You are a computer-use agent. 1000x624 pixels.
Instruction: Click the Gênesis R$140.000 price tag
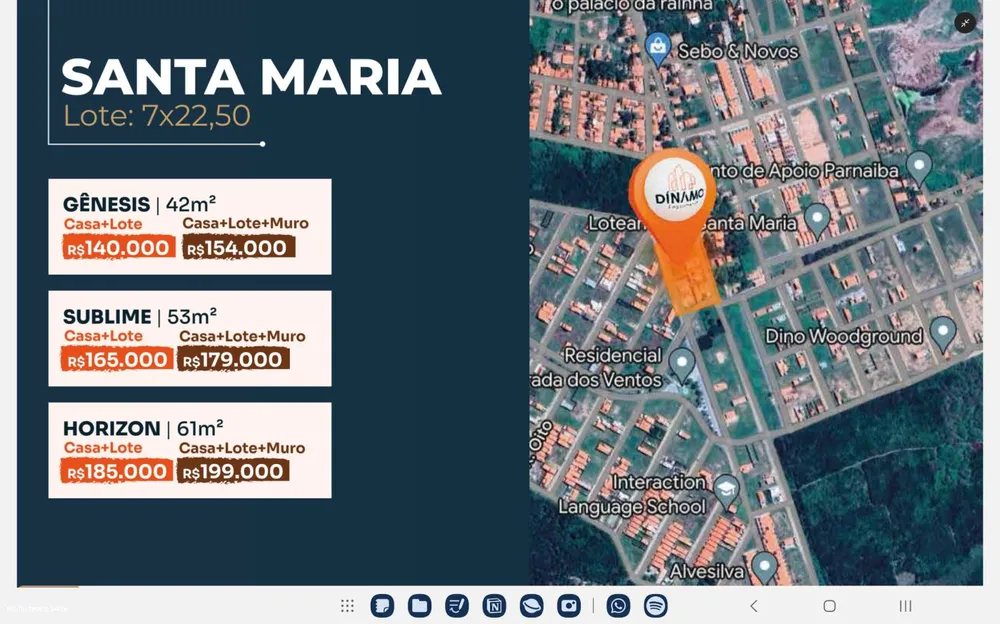[x=119, y=247]
